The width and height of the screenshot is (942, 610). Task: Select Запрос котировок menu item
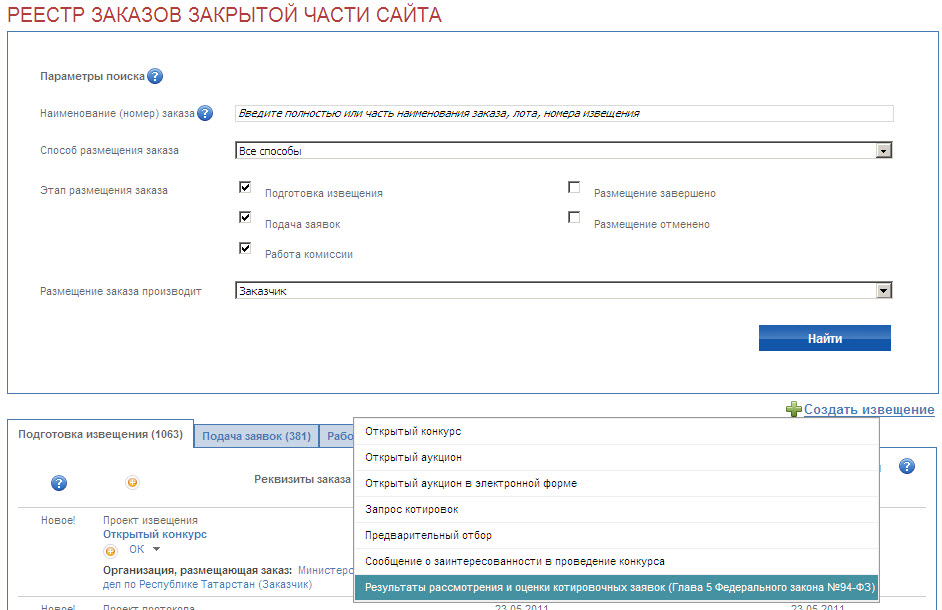[616, 509]
